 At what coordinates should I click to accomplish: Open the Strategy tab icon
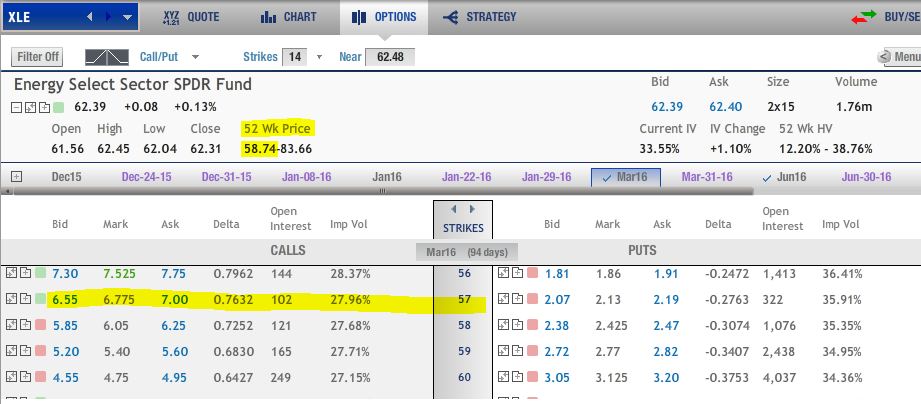coord(450,17)
